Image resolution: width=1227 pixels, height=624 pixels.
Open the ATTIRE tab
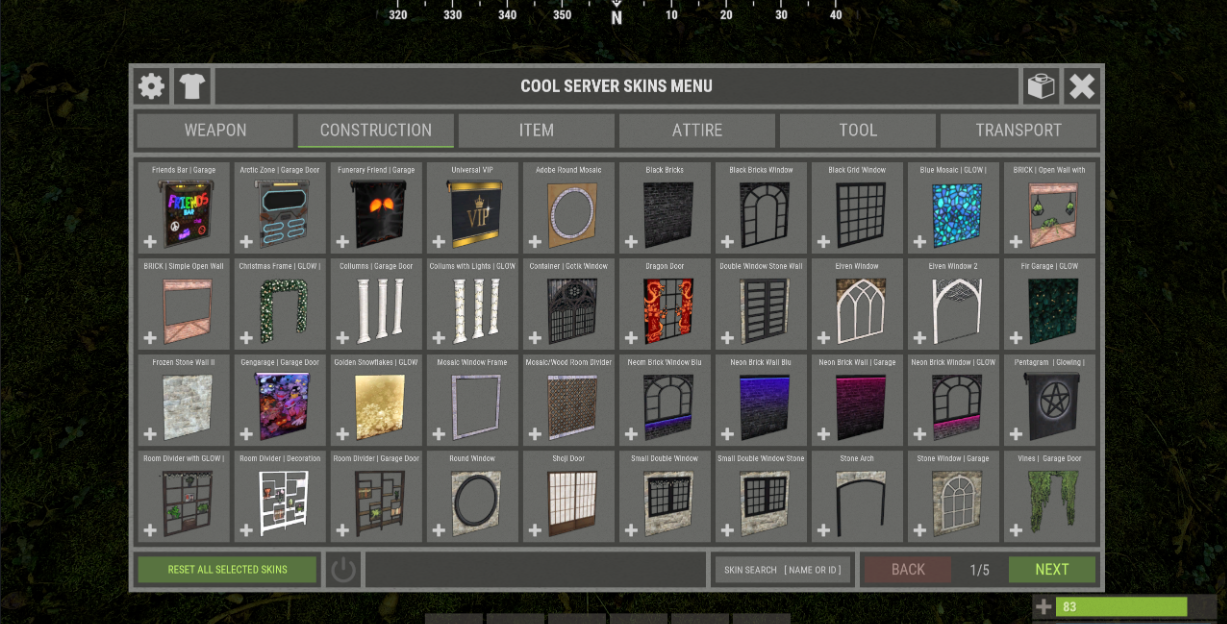[697, 130]
